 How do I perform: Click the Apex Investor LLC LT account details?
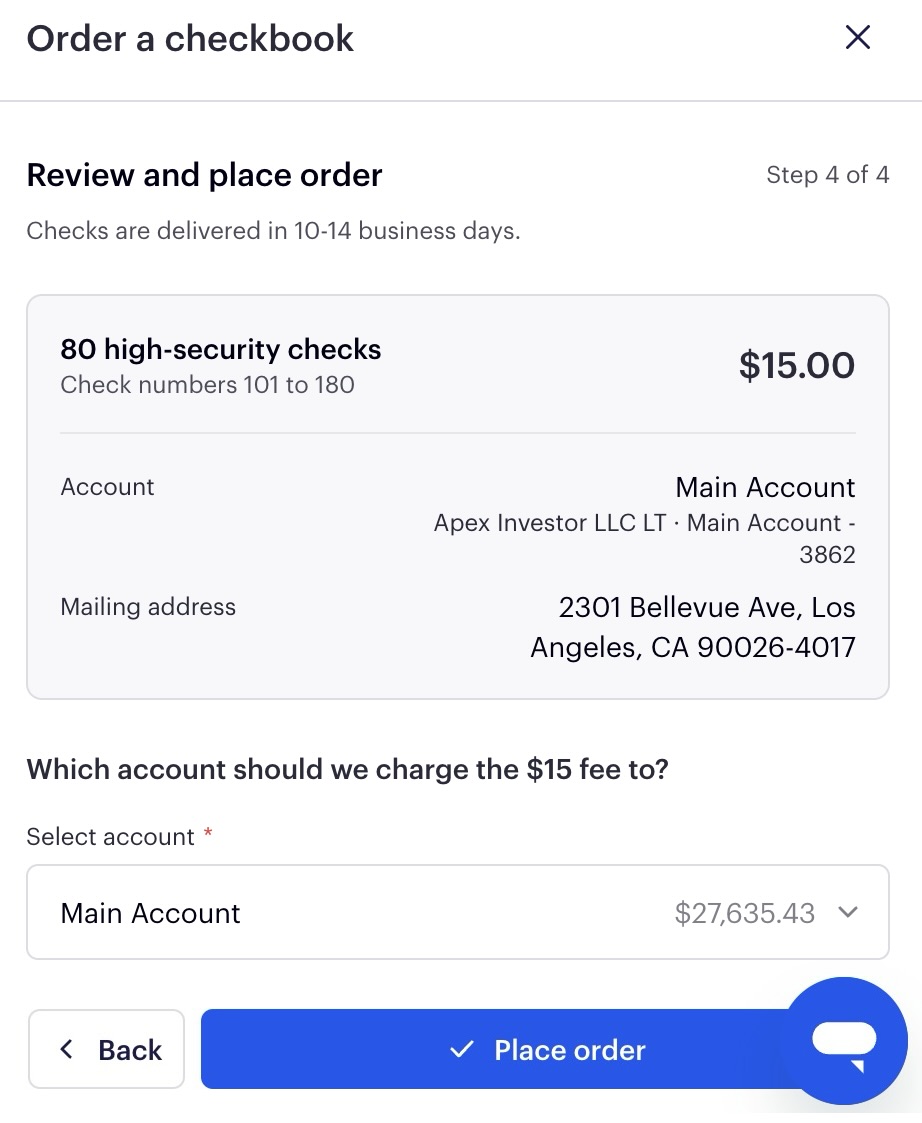click(x=645, y=538)
